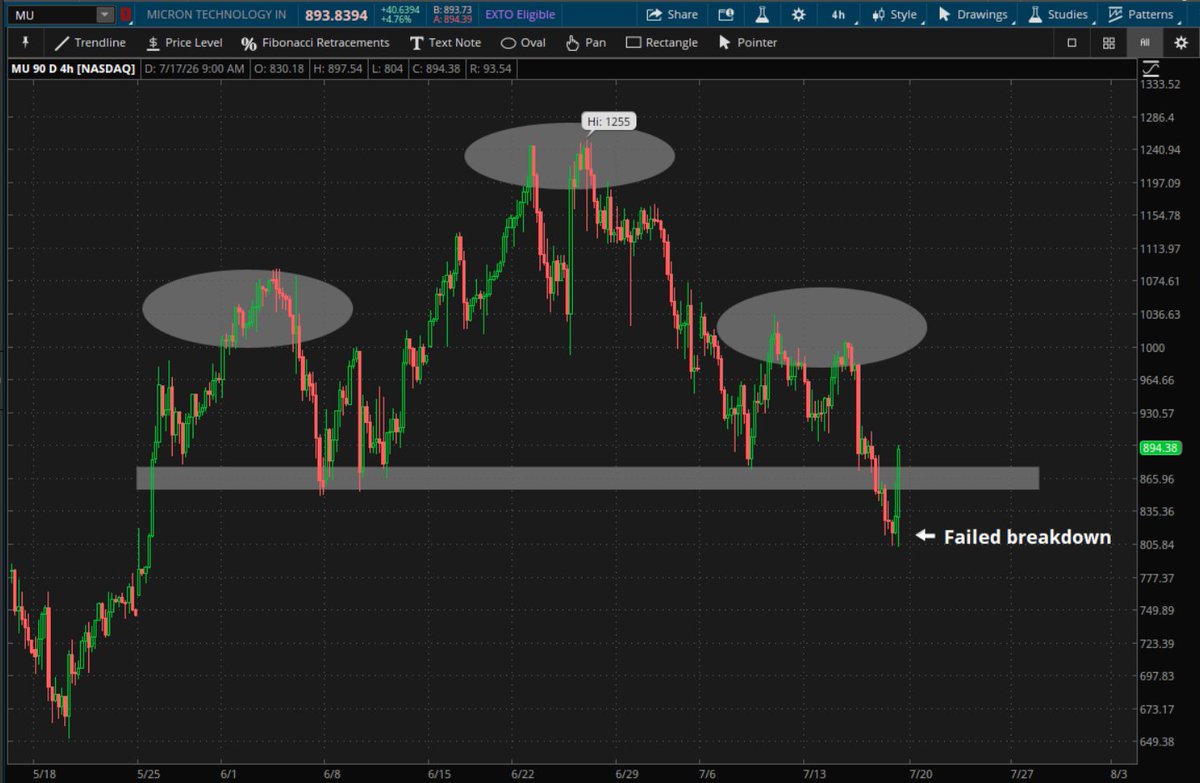Click the Share button
The image size is (1200, 783).
click(672, 15)
